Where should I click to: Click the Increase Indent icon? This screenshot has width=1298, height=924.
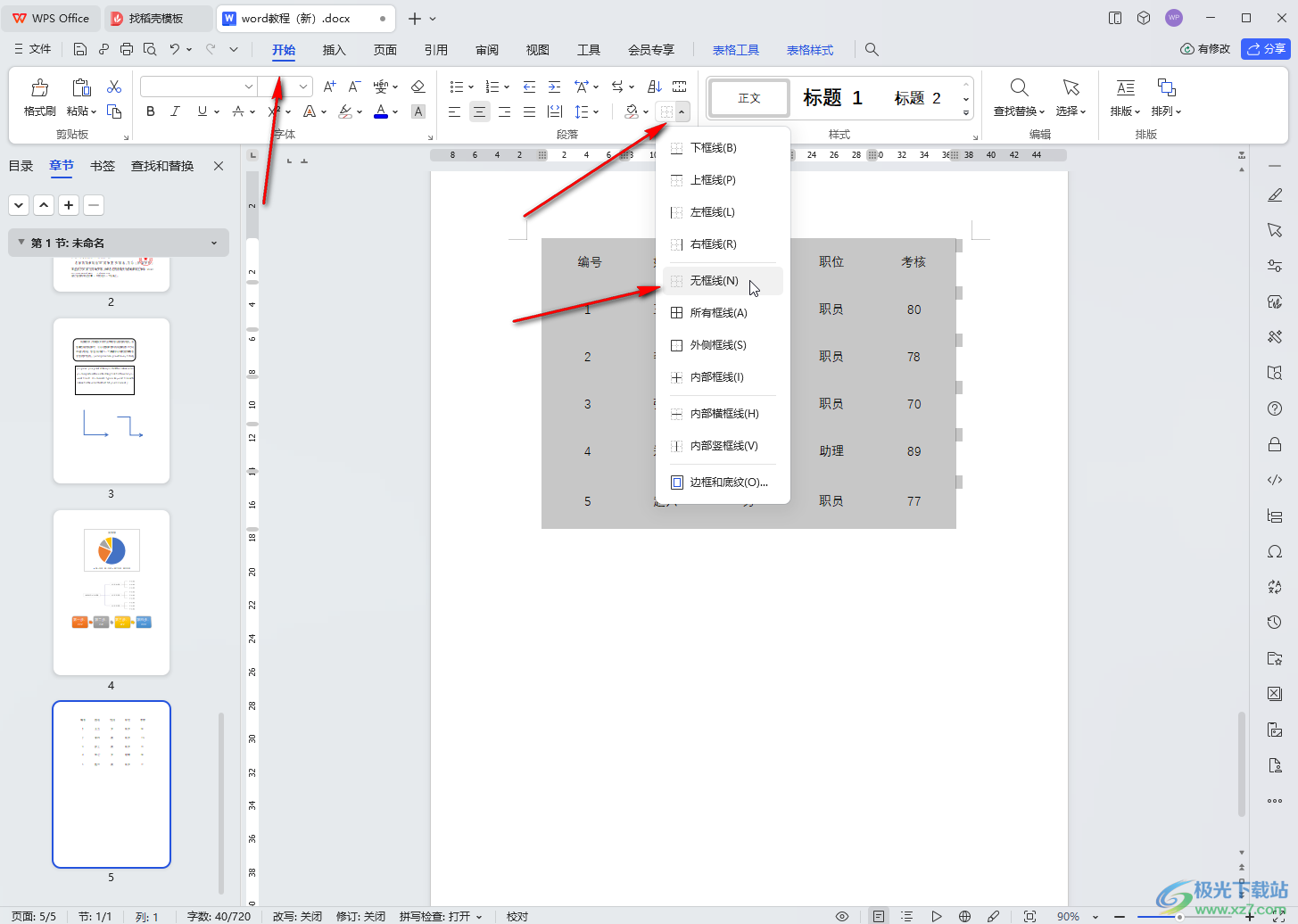(x=554, y=87)
